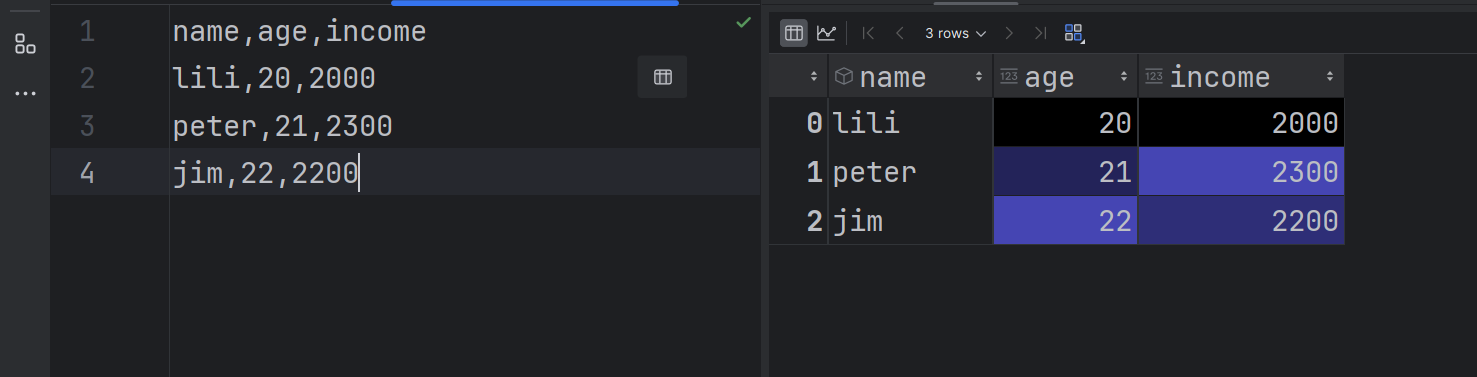Image resolution: width=1477 pixels, height=377 pixels.
Task: Sort by the name column arrows
Action: tap(978, 77)
